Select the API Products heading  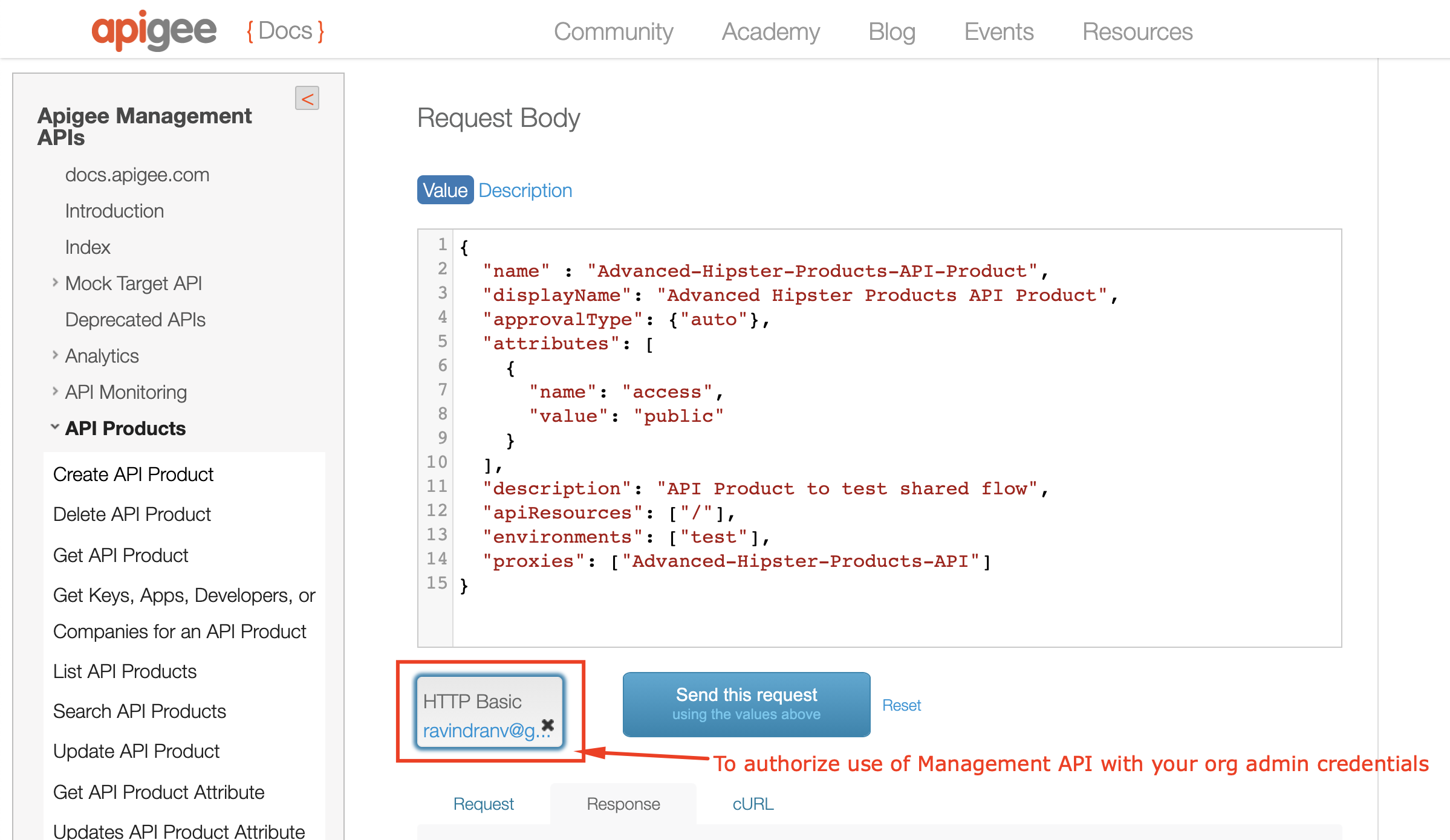125,428
